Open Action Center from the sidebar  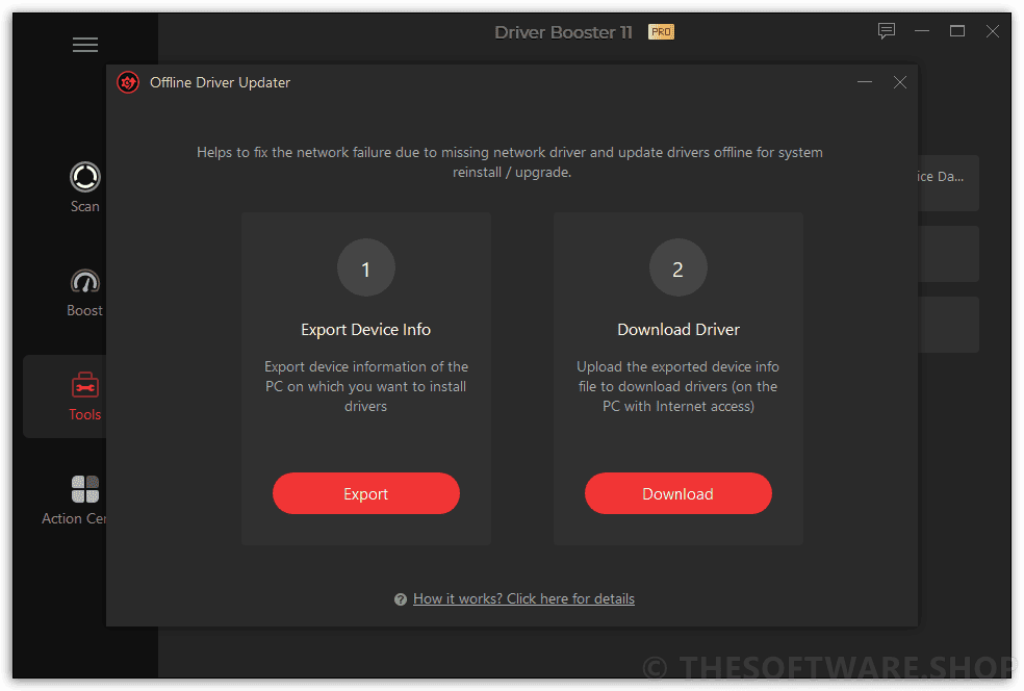74,500
